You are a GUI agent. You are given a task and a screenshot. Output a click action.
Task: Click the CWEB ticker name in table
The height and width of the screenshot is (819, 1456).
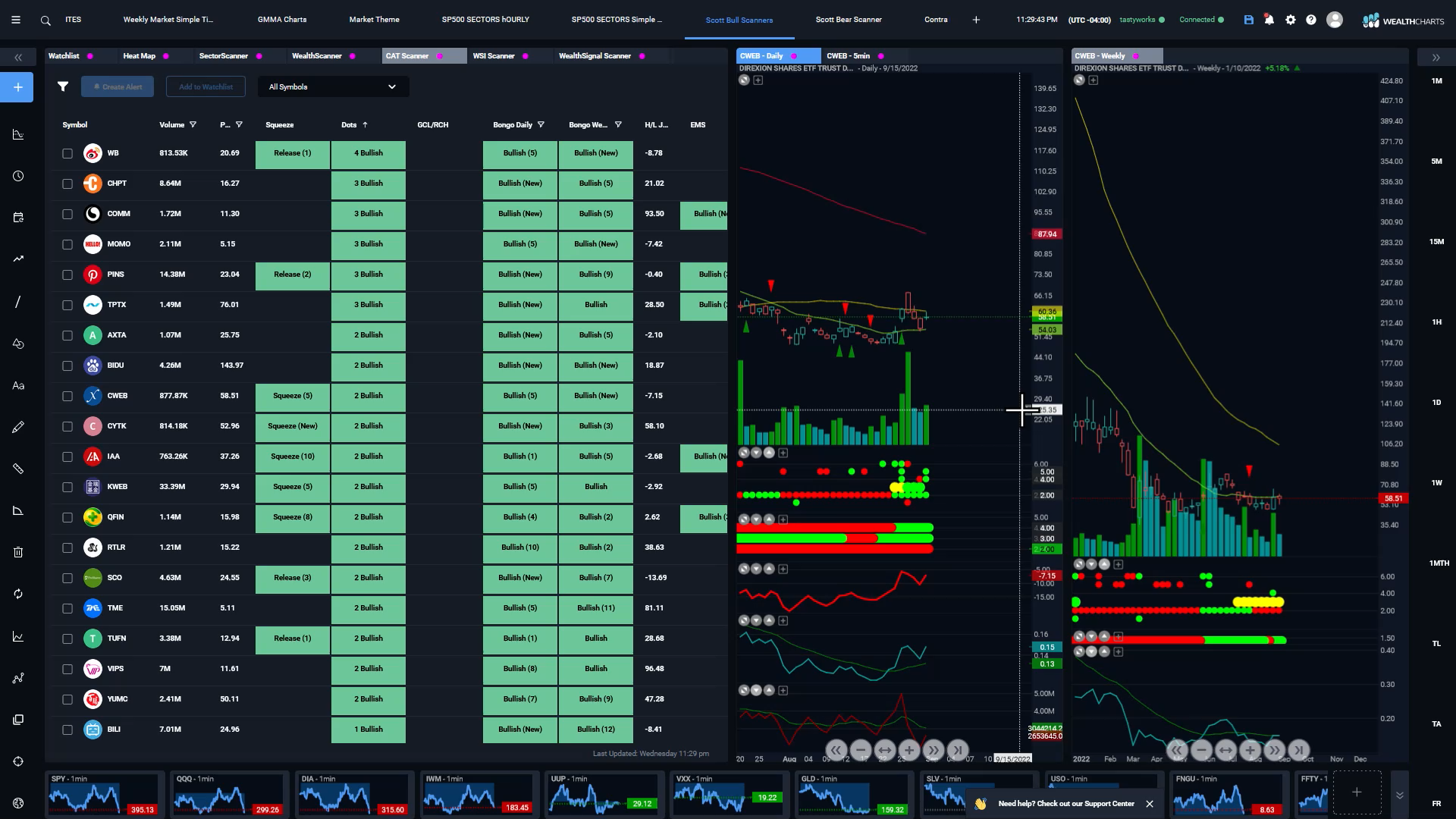click(x=118, y=396)
